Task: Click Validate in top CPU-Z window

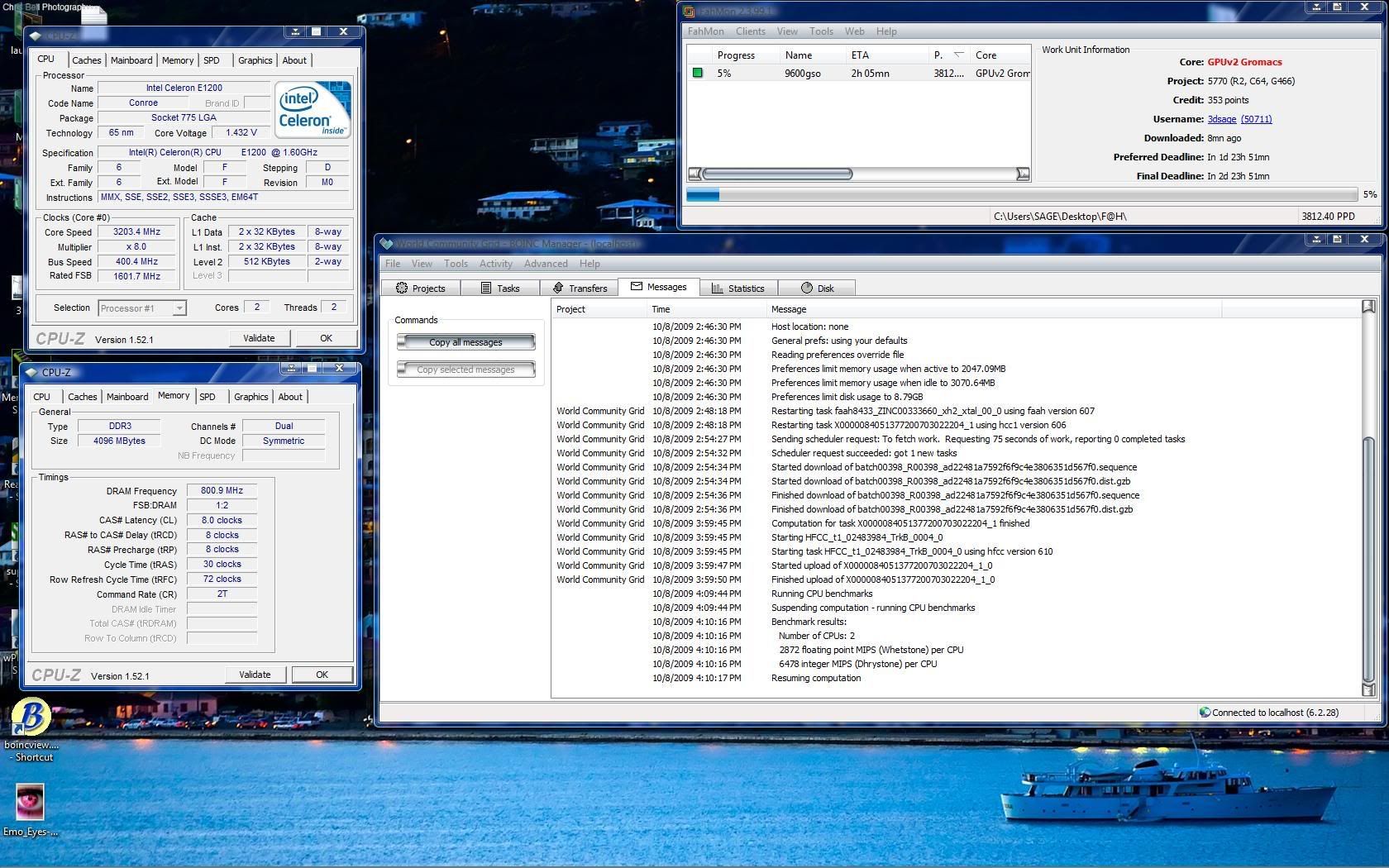Action: coord(259,338)
